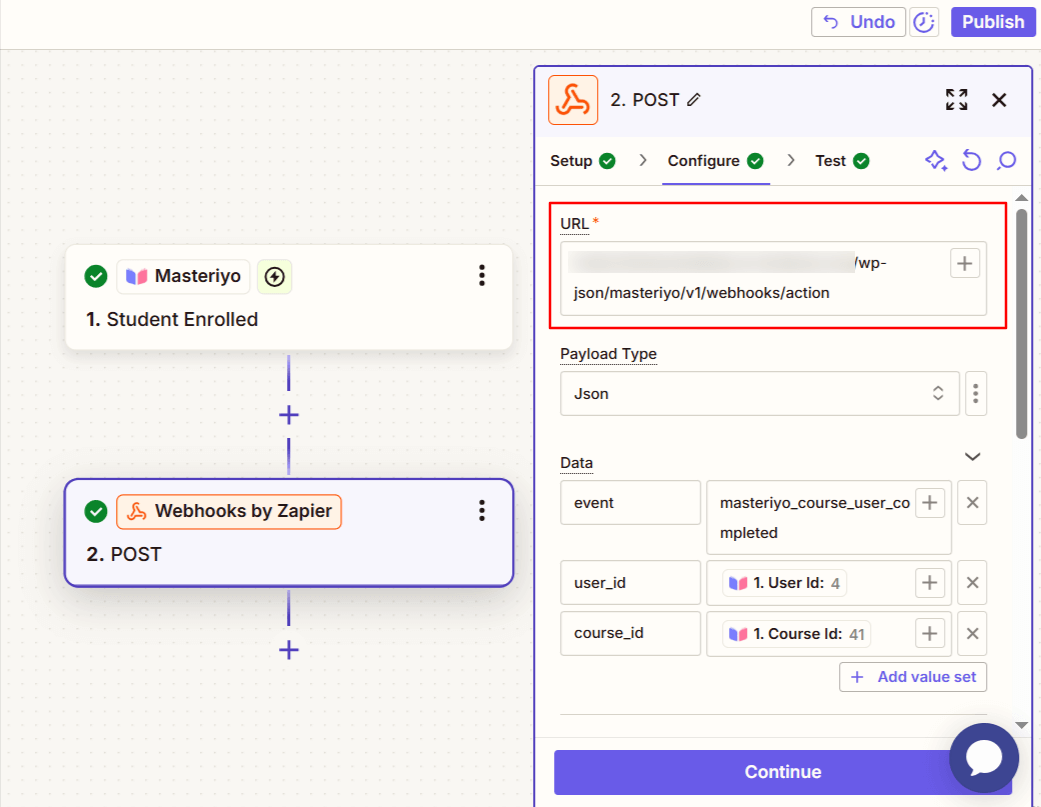Viewport: 1041px width, 807px height.
Task: Click Add value set
Action: pos(913,677)
